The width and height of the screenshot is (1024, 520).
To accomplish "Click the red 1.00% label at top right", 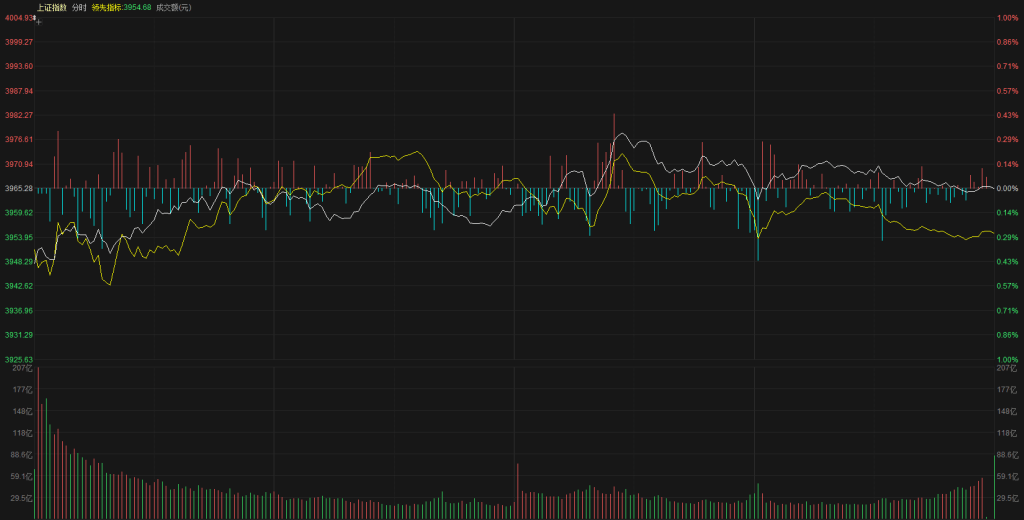I will coord(1006,18).
